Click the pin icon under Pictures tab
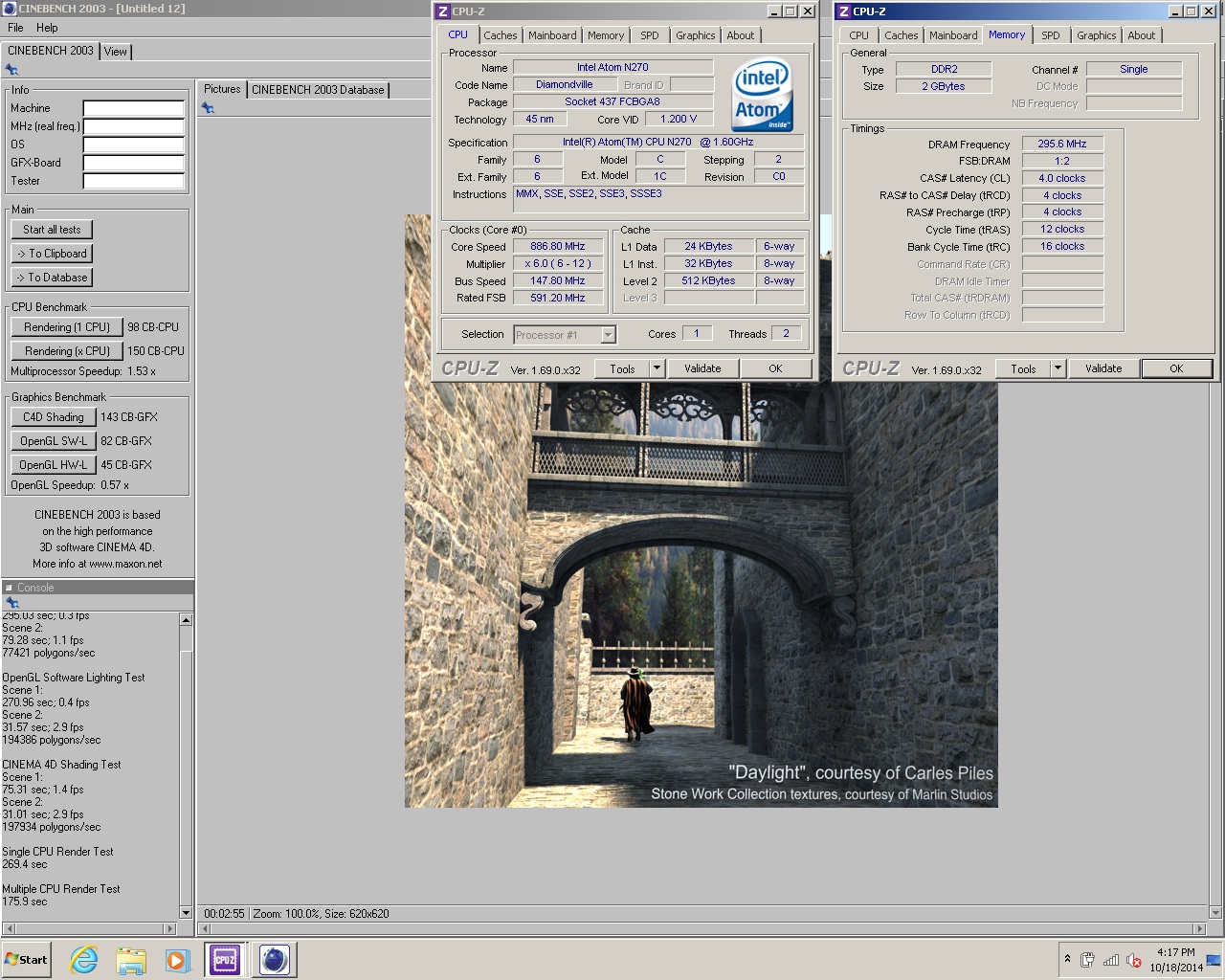Screen dimensions: 1225x980 coord(208,108)
